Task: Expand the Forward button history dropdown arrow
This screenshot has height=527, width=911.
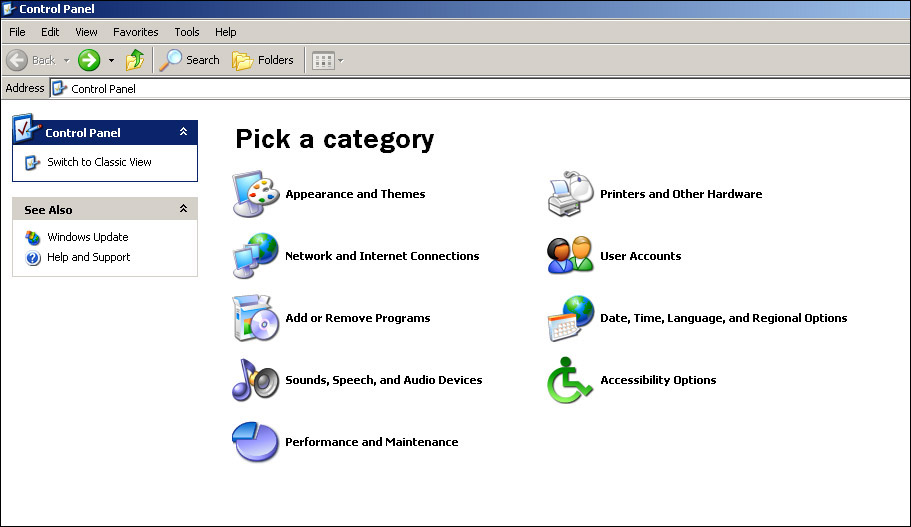Action: (x=111, y=60)
